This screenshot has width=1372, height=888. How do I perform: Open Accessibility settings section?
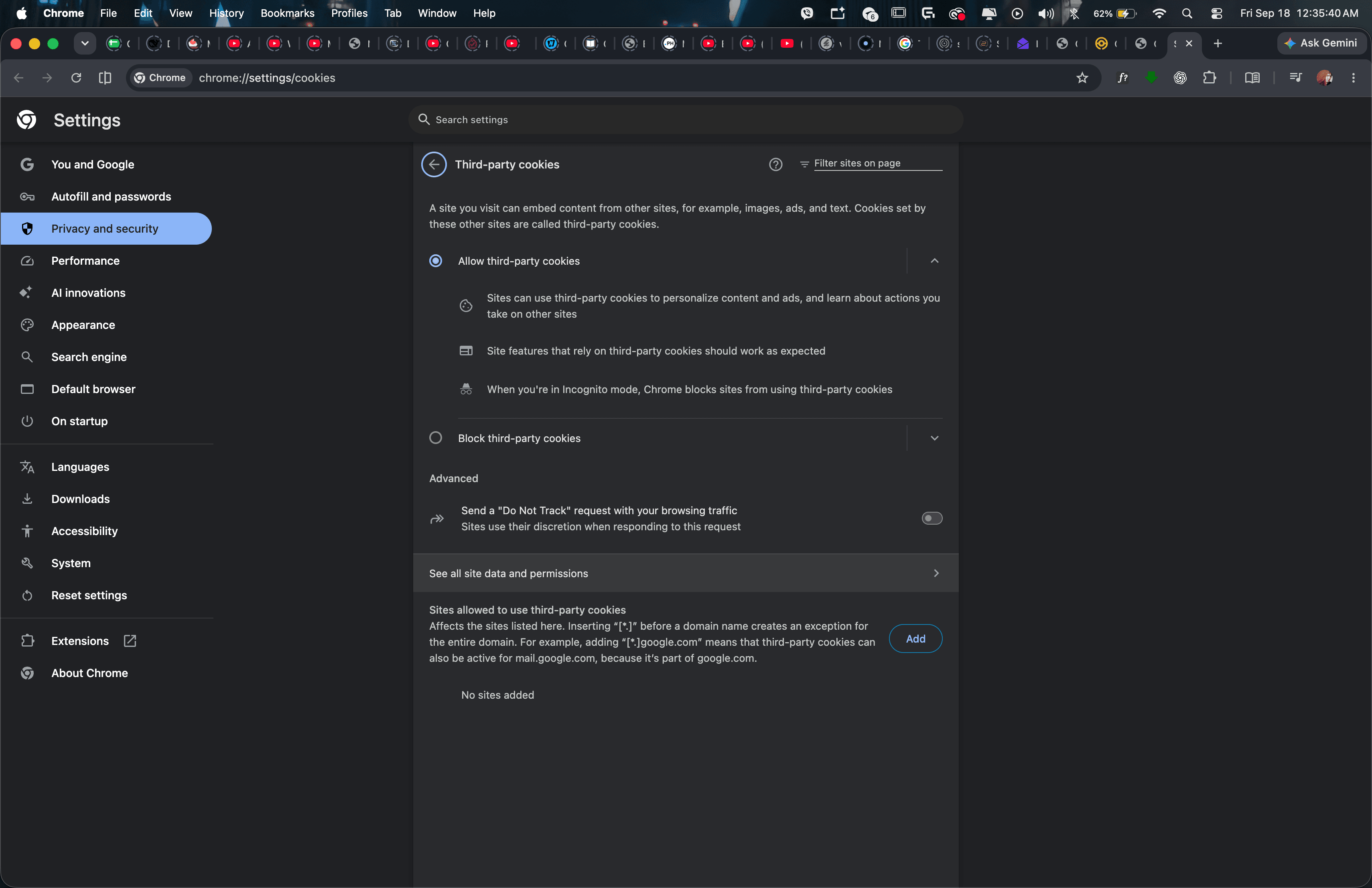[x=84, y=531]
